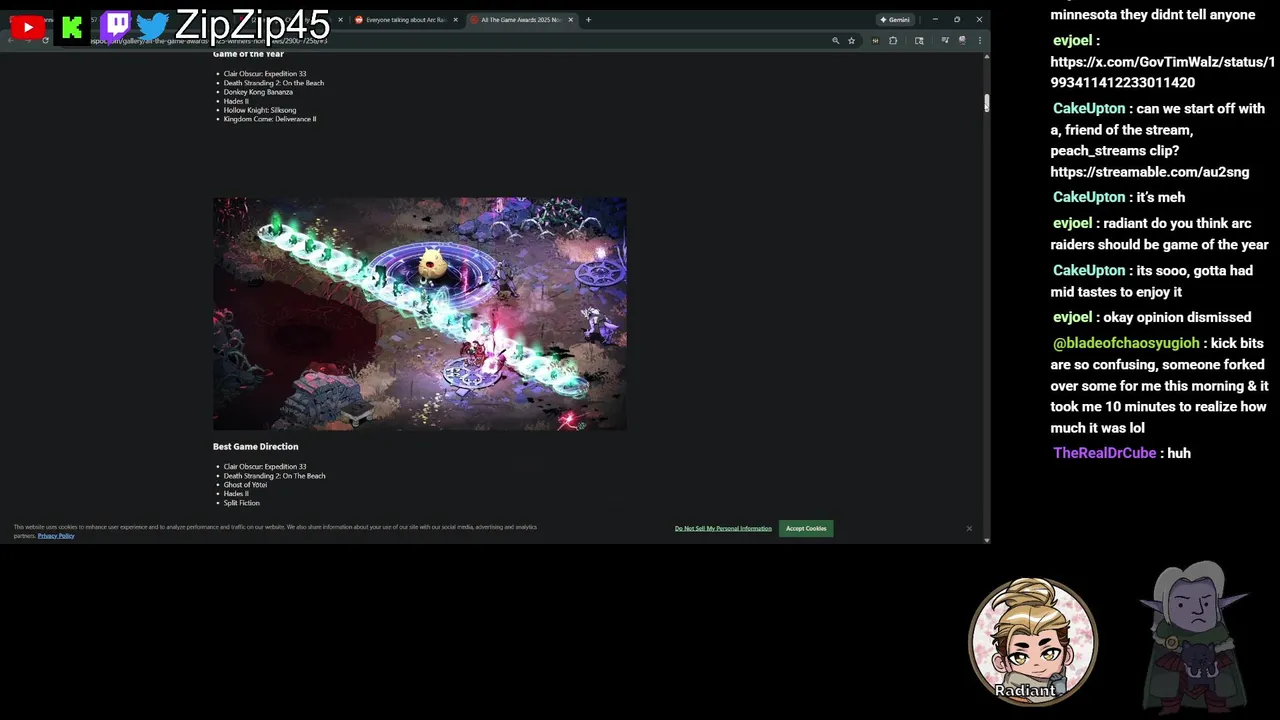Select Death Stranding 2: On the Beach under Game of the Year
Screen dimensions: 1280x720
coord(274,83)
